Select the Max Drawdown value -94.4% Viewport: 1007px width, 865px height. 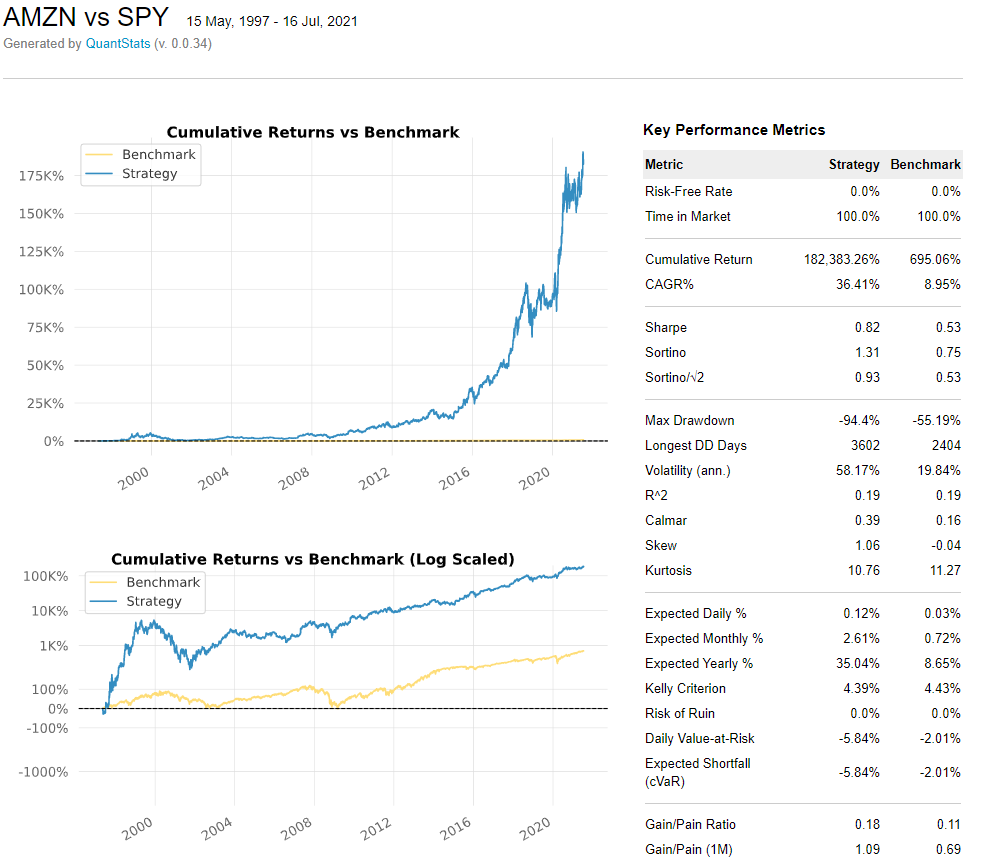[859, 421]
